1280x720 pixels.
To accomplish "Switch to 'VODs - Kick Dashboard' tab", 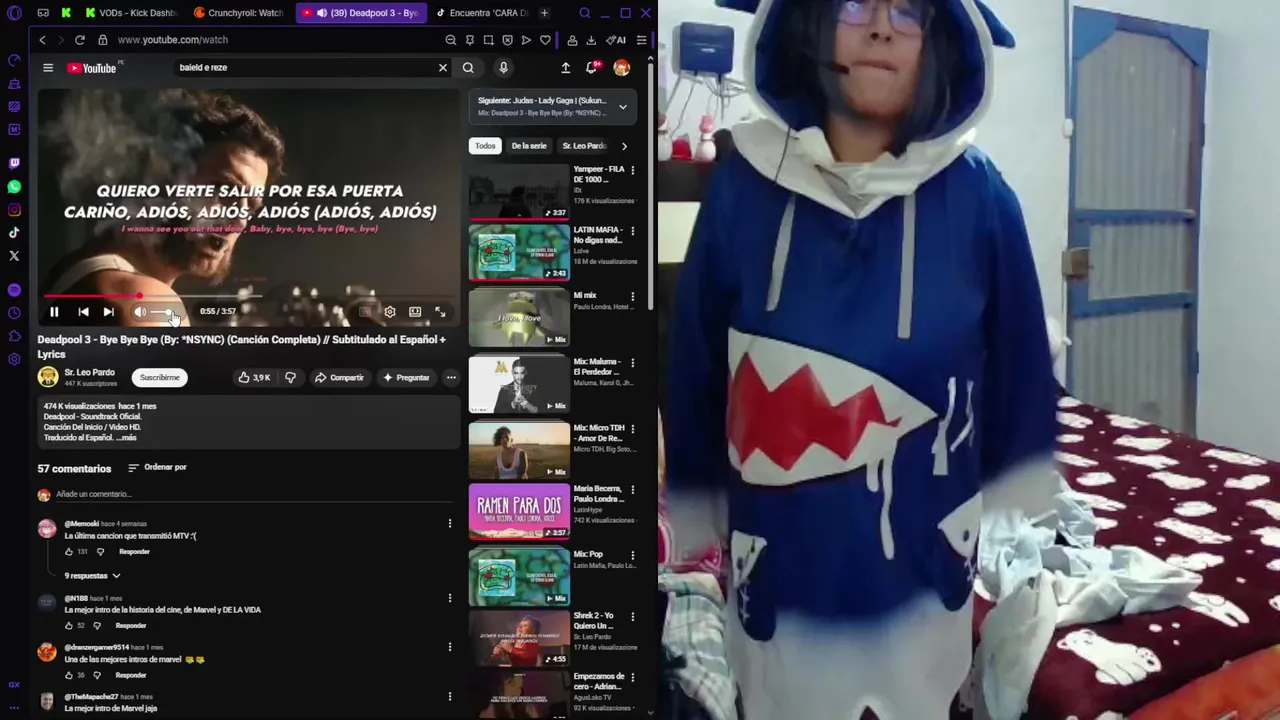I will coord(130,13).
